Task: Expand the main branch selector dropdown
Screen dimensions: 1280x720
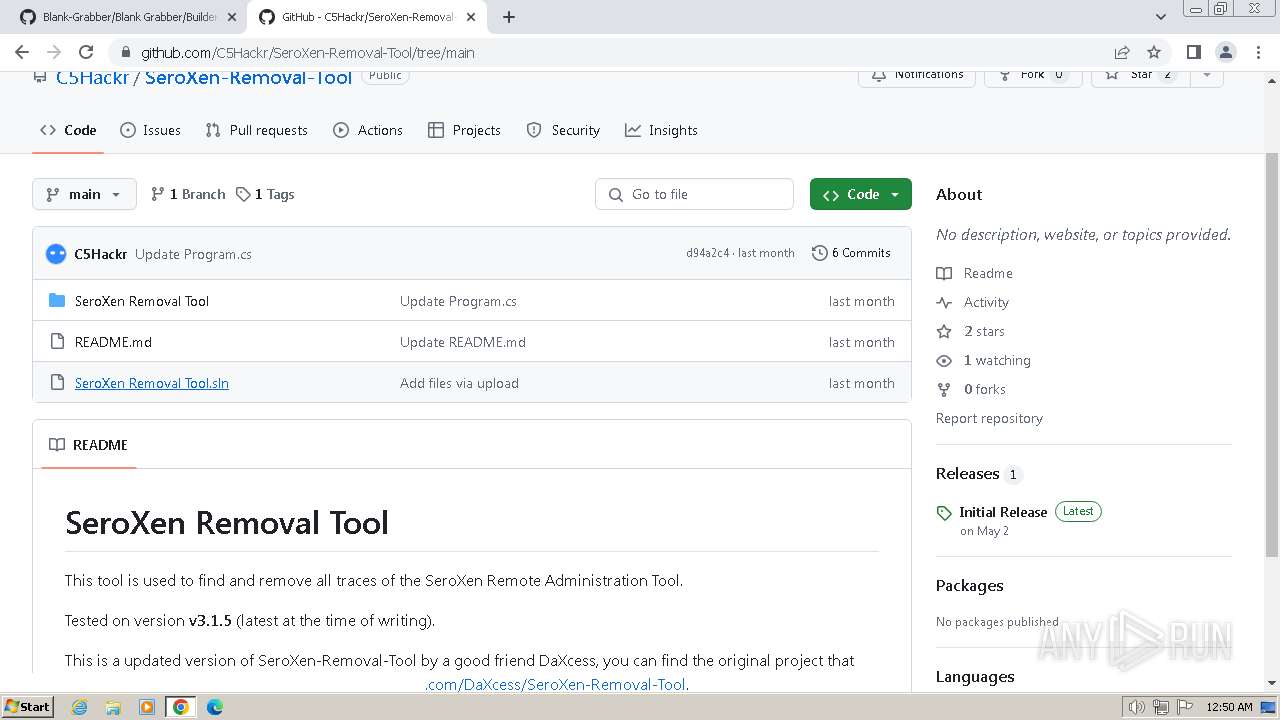Action: coord(84,194)
